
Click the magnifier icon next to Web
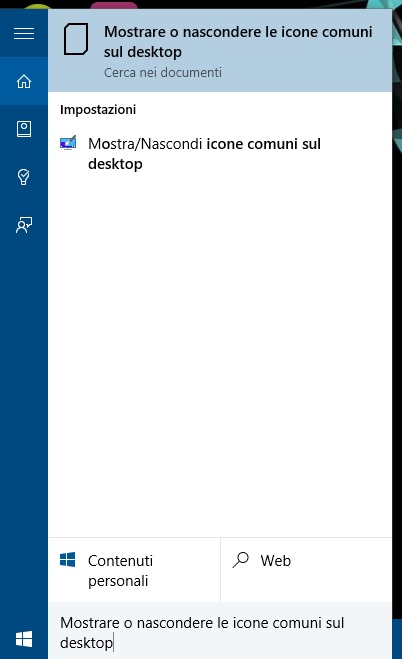[241, 560]
